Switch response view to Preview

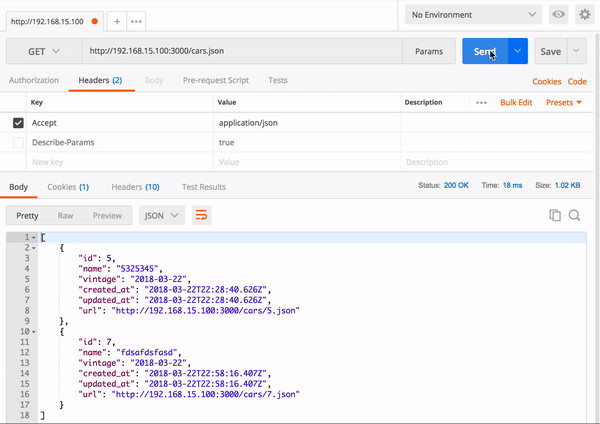pos(107,215)
